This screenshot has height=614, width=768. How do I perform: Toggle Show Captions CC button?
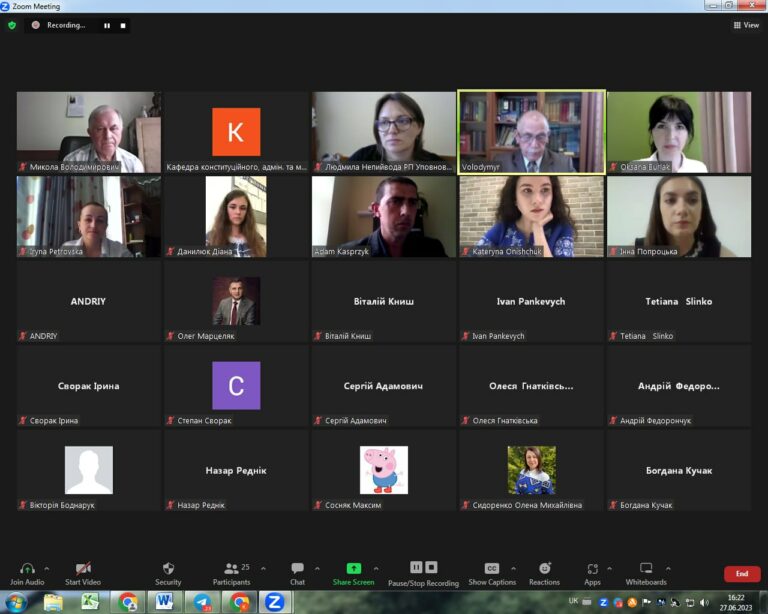pyautogui.click(x=492, y=573)
